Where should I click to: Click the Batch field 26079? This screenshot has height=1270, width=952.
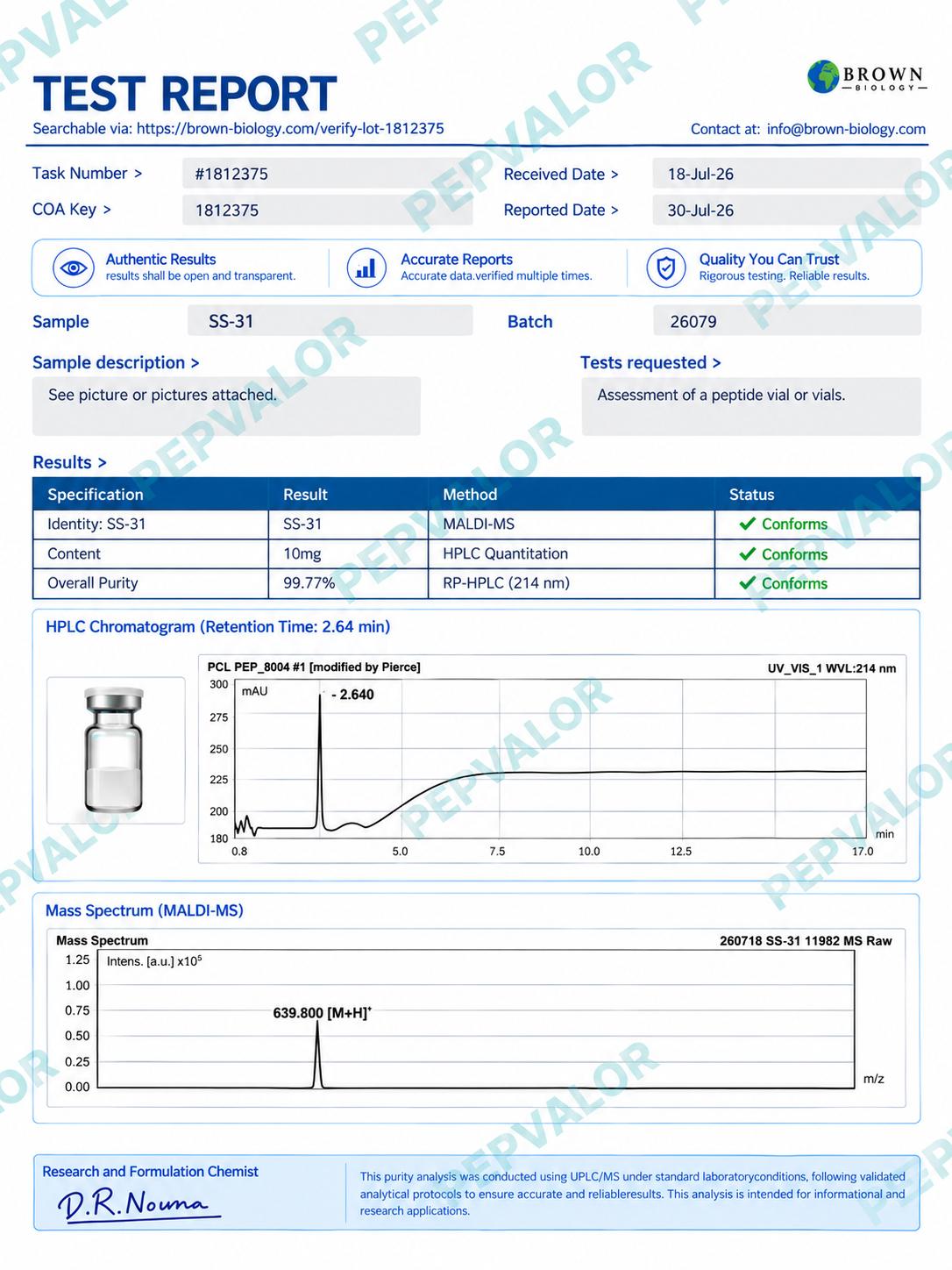(x=786, y=320)
